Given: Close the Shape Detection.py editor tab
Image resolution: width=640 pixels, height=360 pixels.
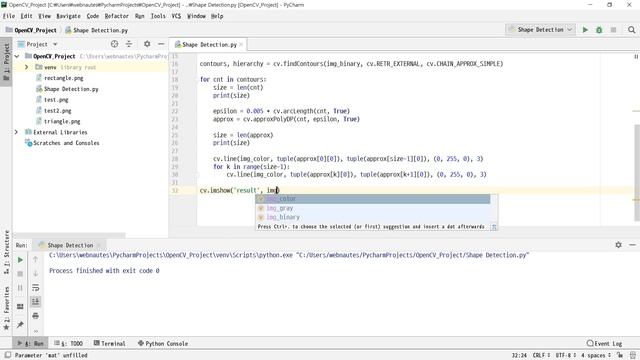Looking at the screenshot, I should (241, 44).
